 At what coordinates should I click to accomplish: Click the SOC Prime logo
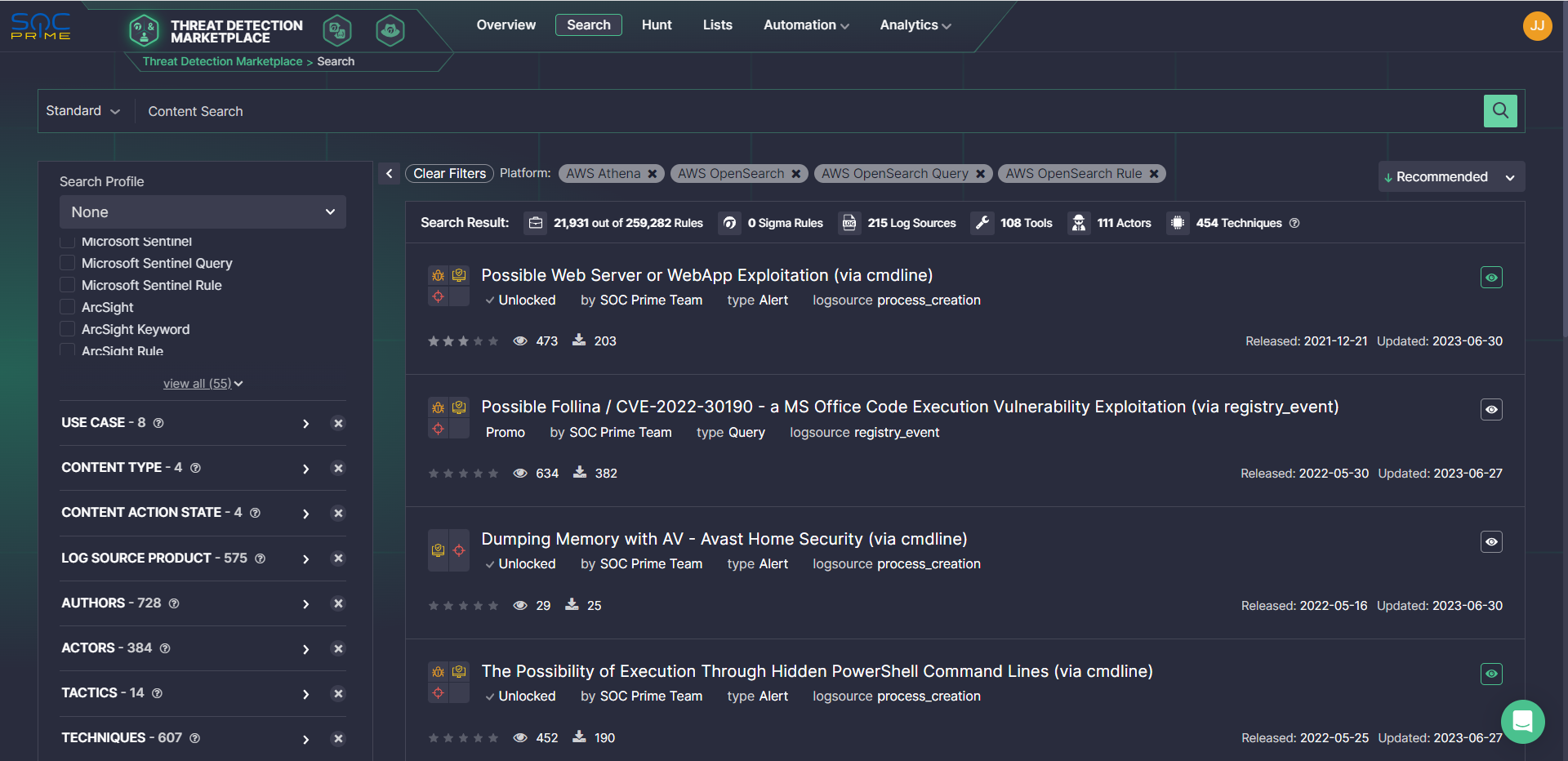click(x=41, y=26)
